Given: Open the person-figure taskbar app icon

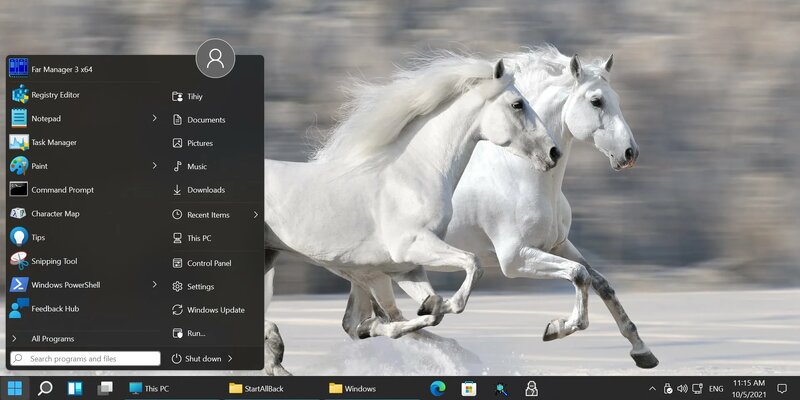Looking at the screenshot, I should 532,388.
